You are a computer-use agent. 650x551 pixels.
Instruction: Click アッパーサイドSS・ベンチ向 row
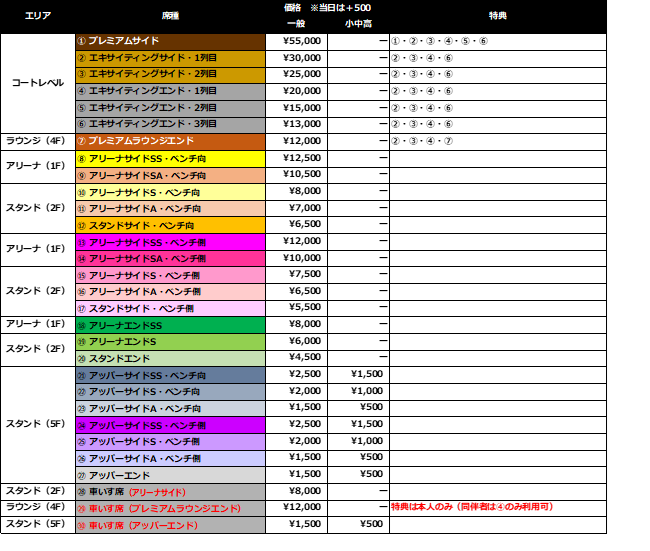pos(170,376)
